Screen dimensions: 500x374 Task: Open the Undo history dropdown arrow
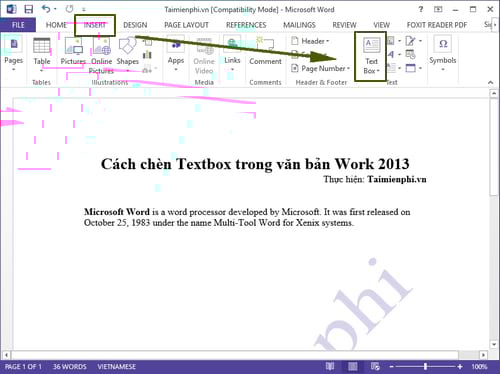point(55,9)
